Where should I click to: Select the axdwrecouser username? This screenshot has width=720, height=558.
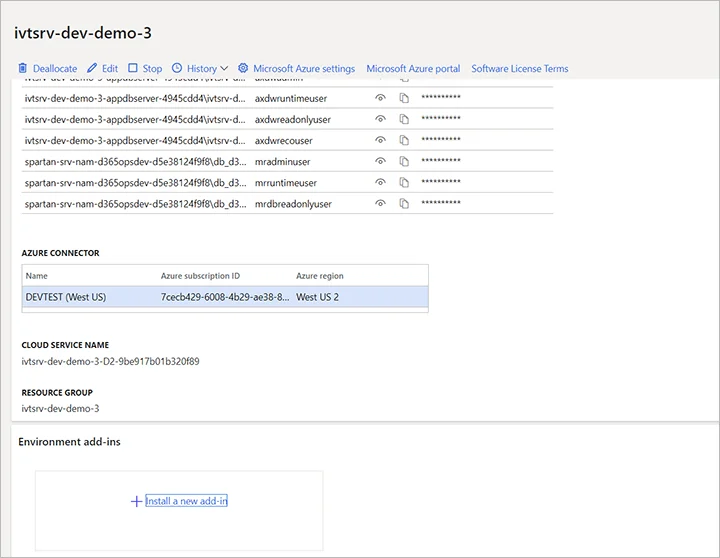tap(284, 141)
